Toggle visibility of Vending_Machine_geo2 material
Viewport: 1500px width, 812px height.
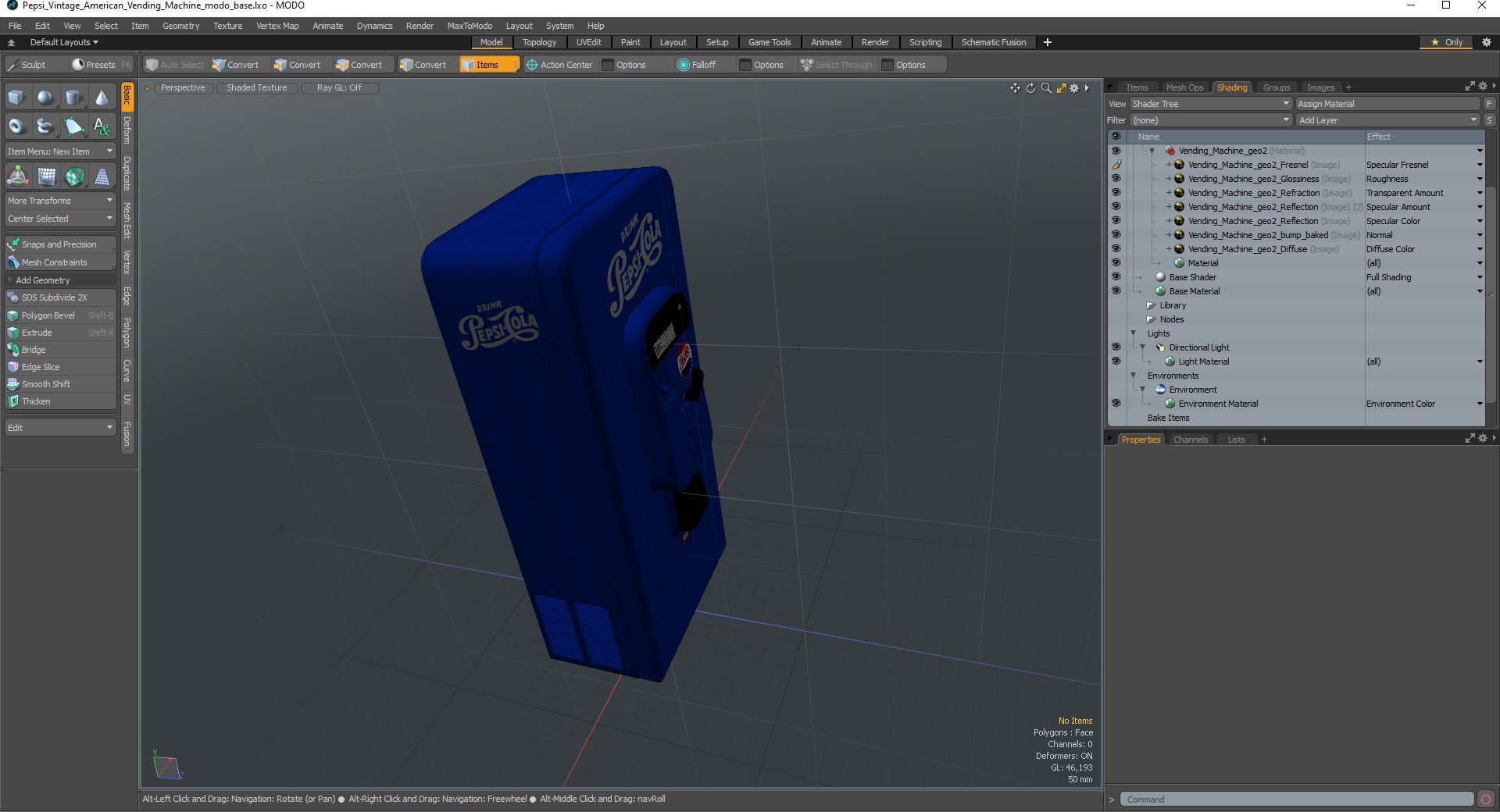(1116, 151)
